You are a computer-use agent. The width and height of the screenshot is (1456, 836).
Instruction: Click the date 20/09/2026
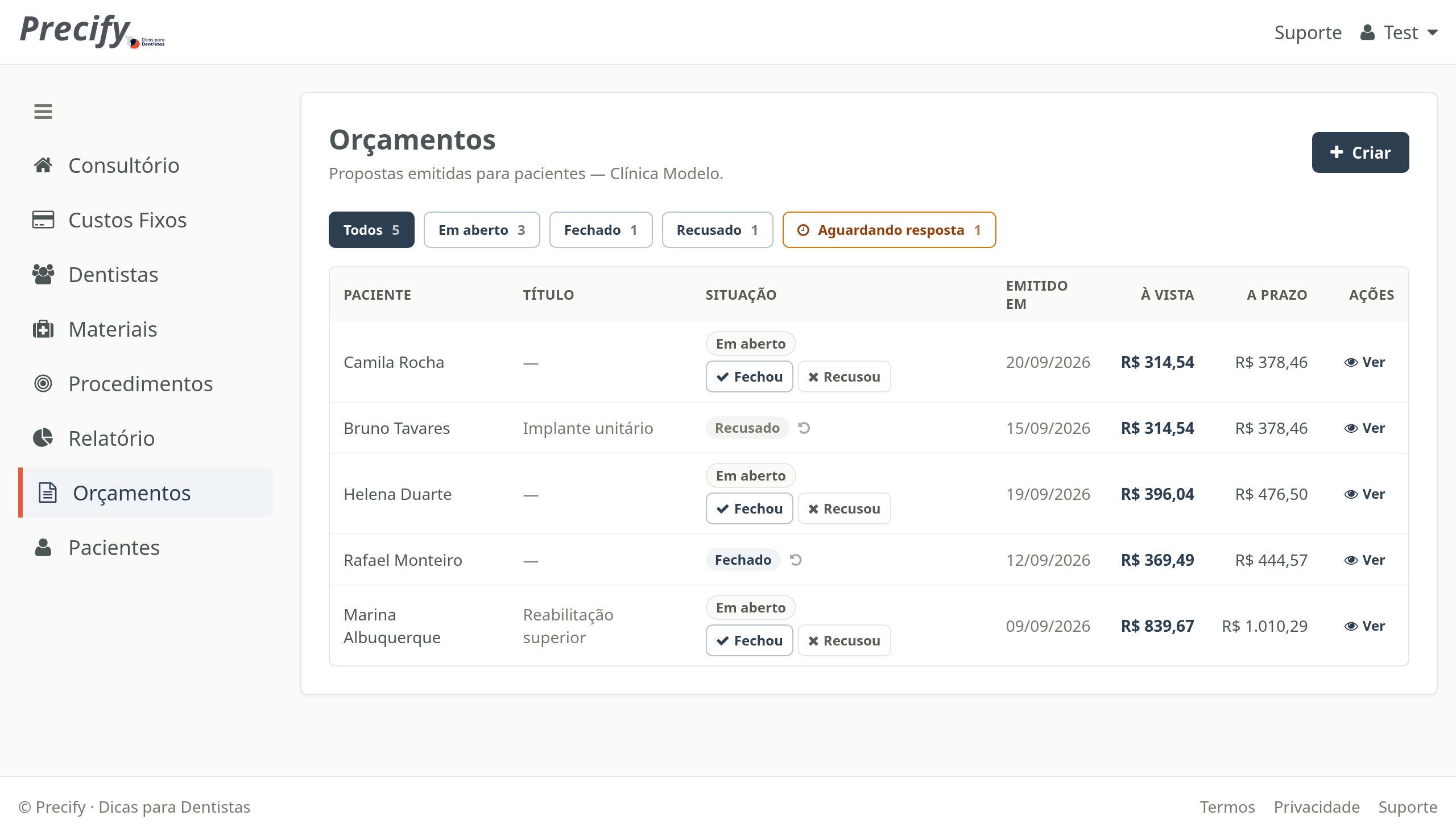tap(1048, 362)
